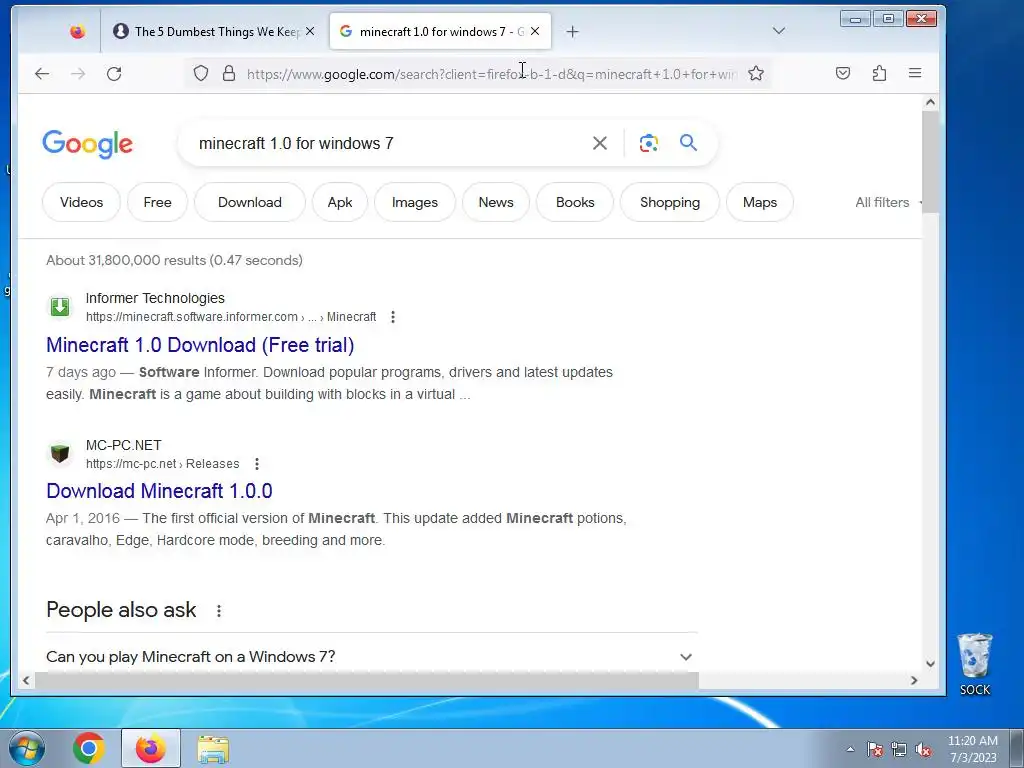The width and height of the screenshot is (1024, 768).
Task: Reload the current page
Action: click(x=114, y=74)
